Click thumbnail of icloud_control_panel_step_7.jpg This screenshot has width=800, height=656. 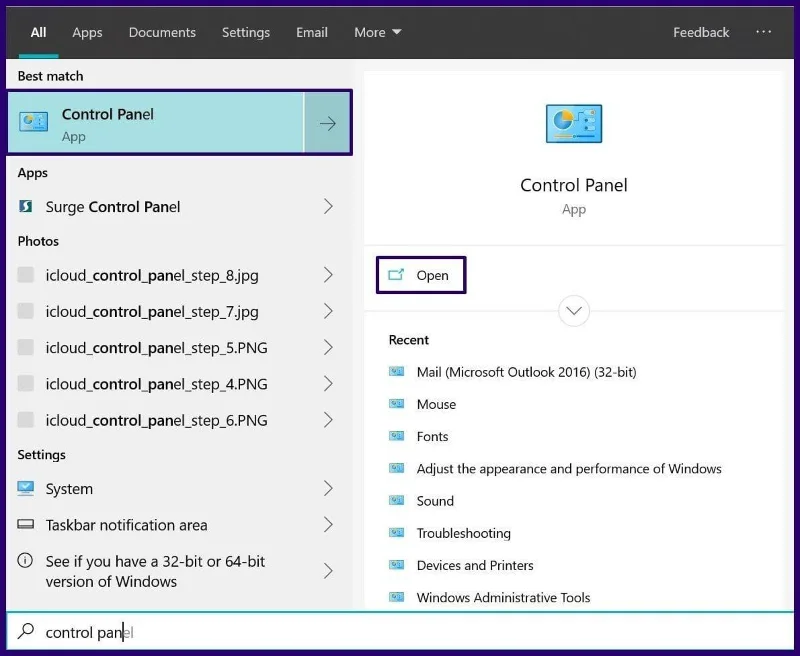pos(26,311)
